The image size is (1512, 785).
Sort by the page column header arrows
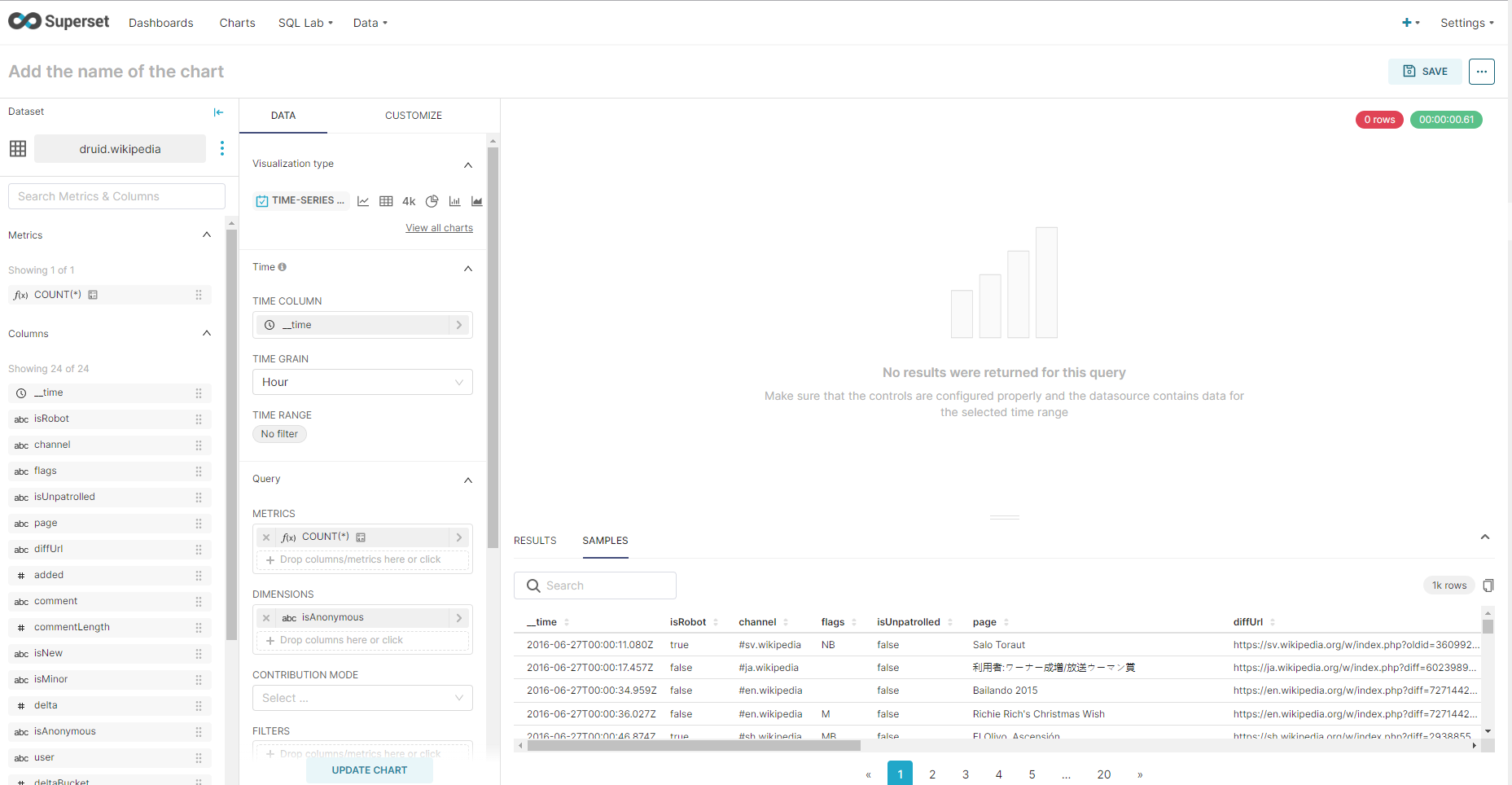click(x=1006, y=622)
